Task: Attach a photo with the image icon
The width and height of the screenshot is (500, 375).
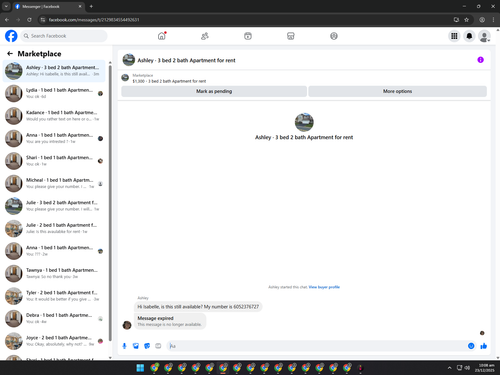Action: tap(136, 346)
